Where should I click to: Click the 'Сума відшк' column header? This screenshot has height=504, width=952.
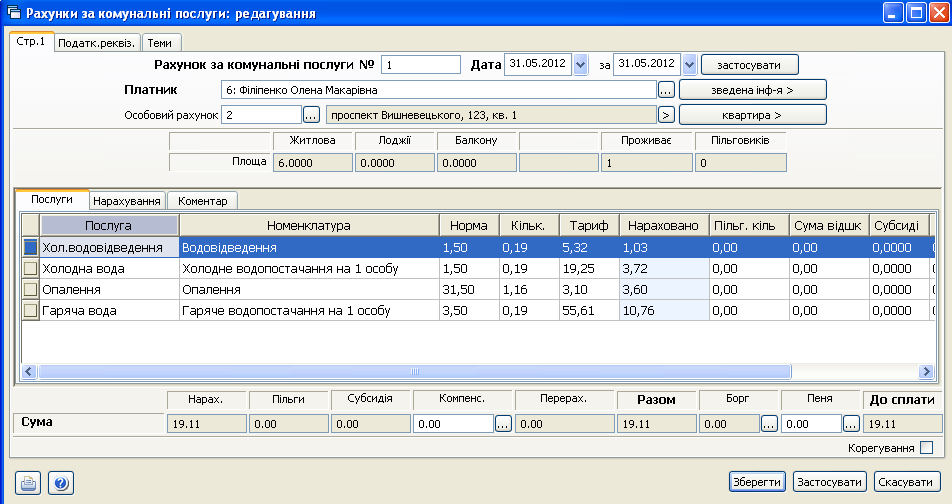(828, 225)
